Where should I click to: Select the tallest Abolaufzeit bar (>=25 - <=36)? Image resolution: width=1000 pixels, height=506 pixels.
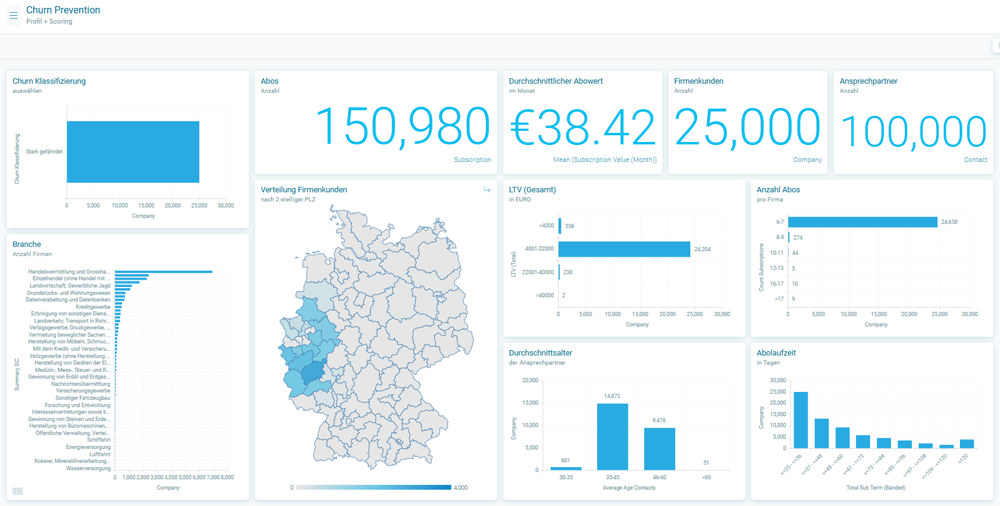(x=801, y=420)
